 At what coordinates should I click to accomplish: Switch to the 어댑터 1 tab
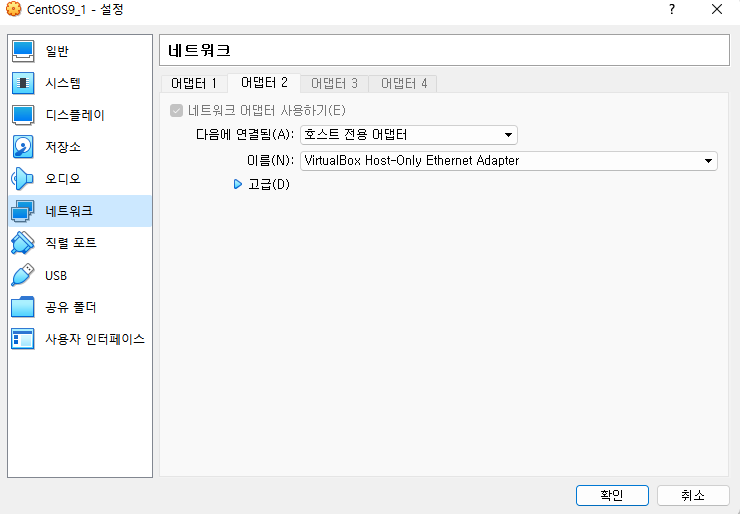[194, 84]
